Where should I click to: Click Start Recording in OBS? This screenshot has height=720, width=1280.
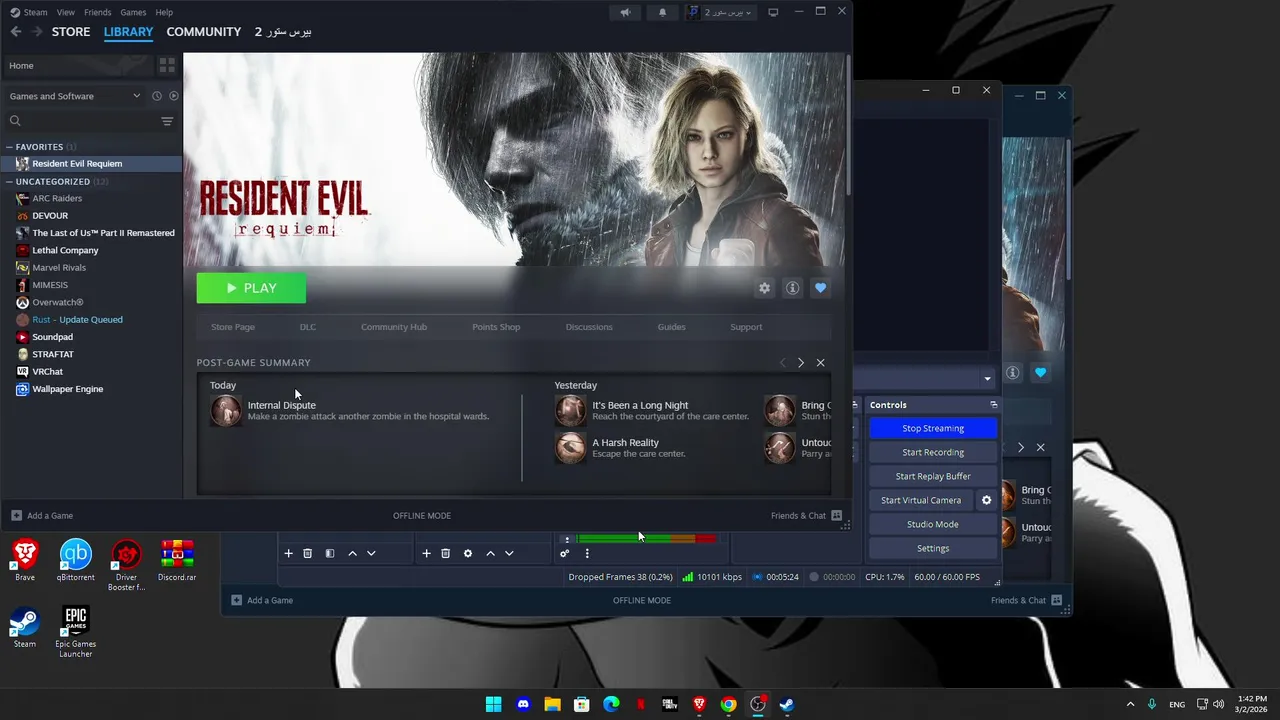point(933,452)
